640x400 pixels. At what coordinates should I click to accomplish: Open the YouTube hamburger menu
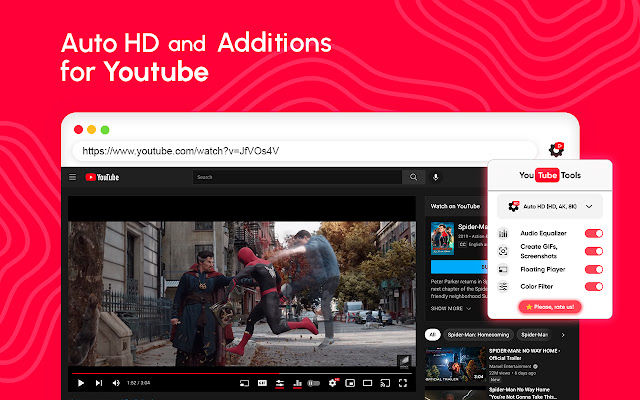tap(72, 177)
